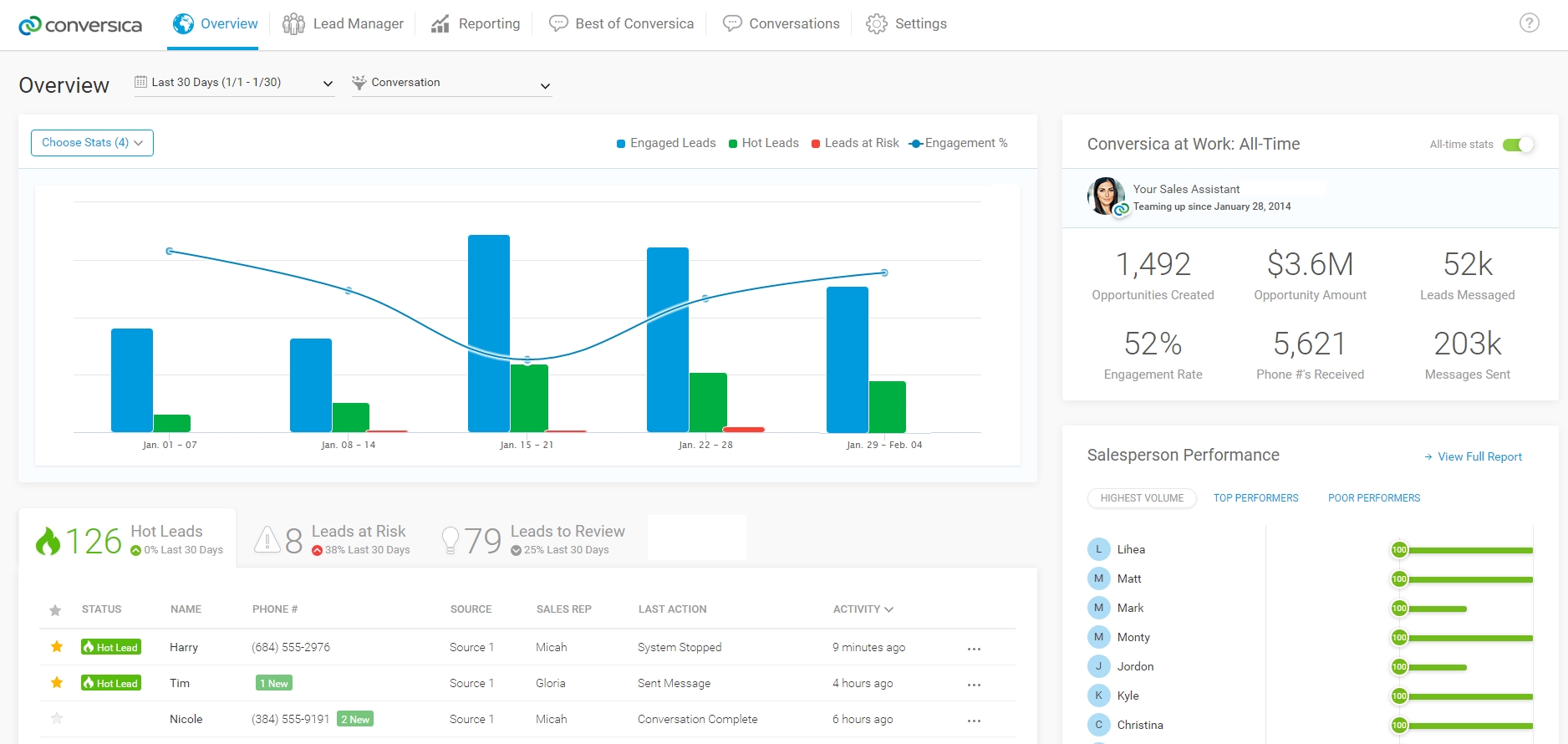Click the Jan. 15 – 21 Engaged Leads bar
This screenshot has height=744, width=1568.
pyautogui.click(x=489, y=334)
